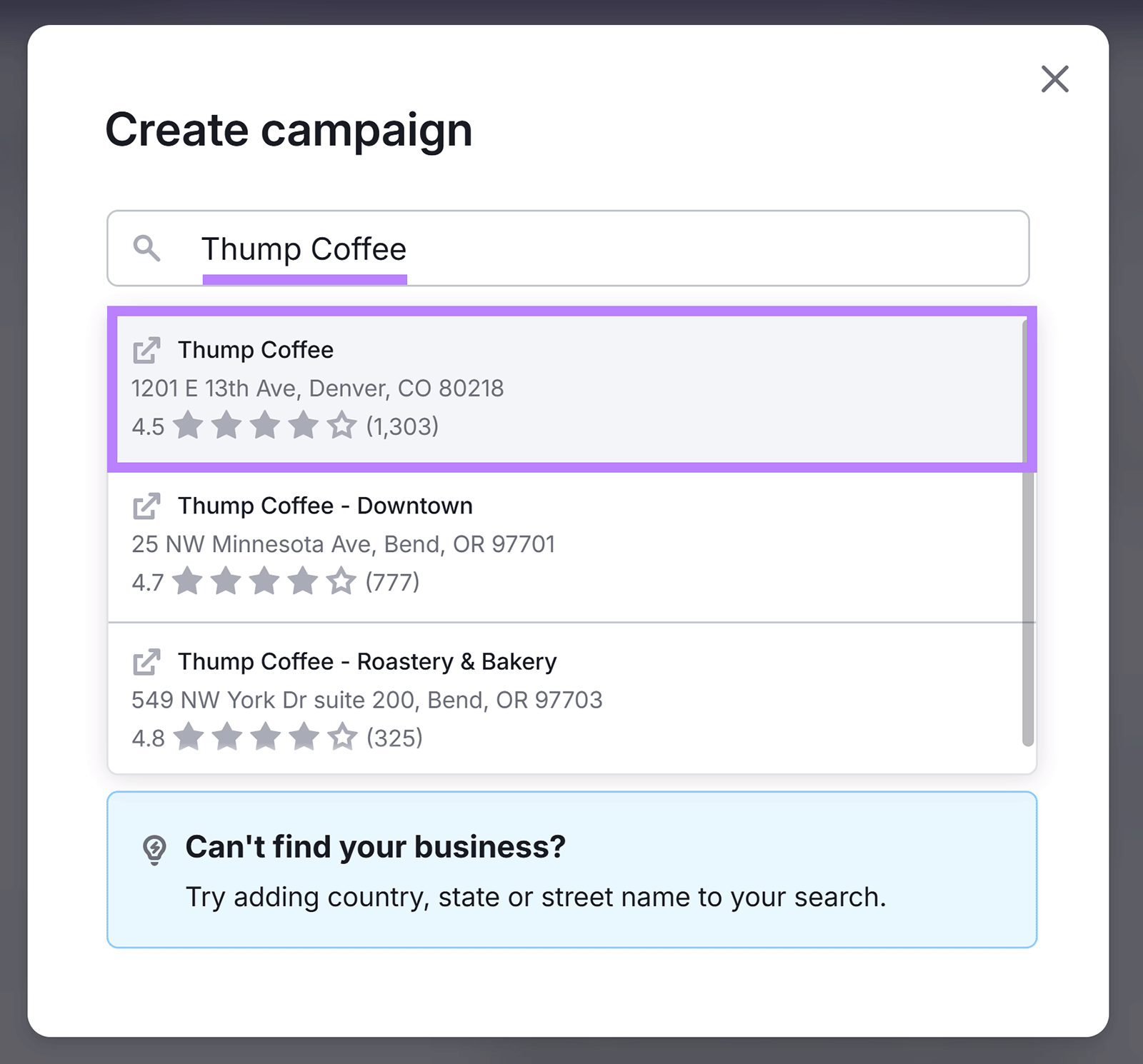
Task: Click the lightbulb icon in the tip box
Action: point(154,849)
